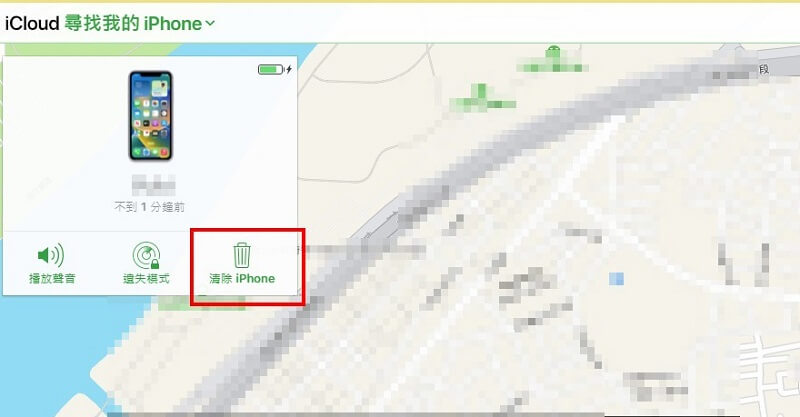The image size is (800, 417).
Task: Select the 清除 iPhone label
Action: [242, 279]
